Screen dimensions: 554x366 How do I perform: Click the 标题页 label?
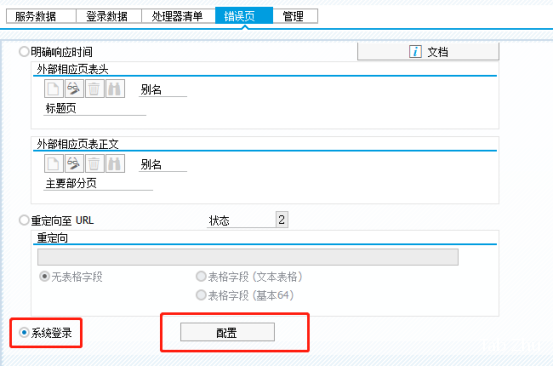click(x=61, y=108)
